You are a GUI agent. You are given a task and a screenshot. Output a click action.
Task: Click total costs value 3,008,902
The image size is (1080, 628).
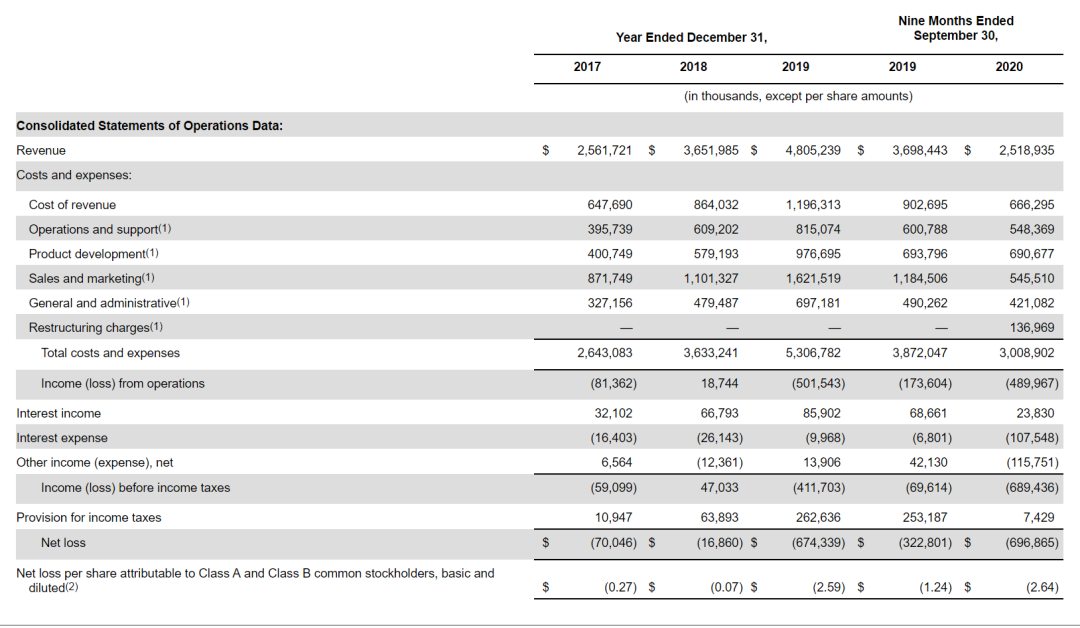pyautogui.click(x=1026, y=353)
